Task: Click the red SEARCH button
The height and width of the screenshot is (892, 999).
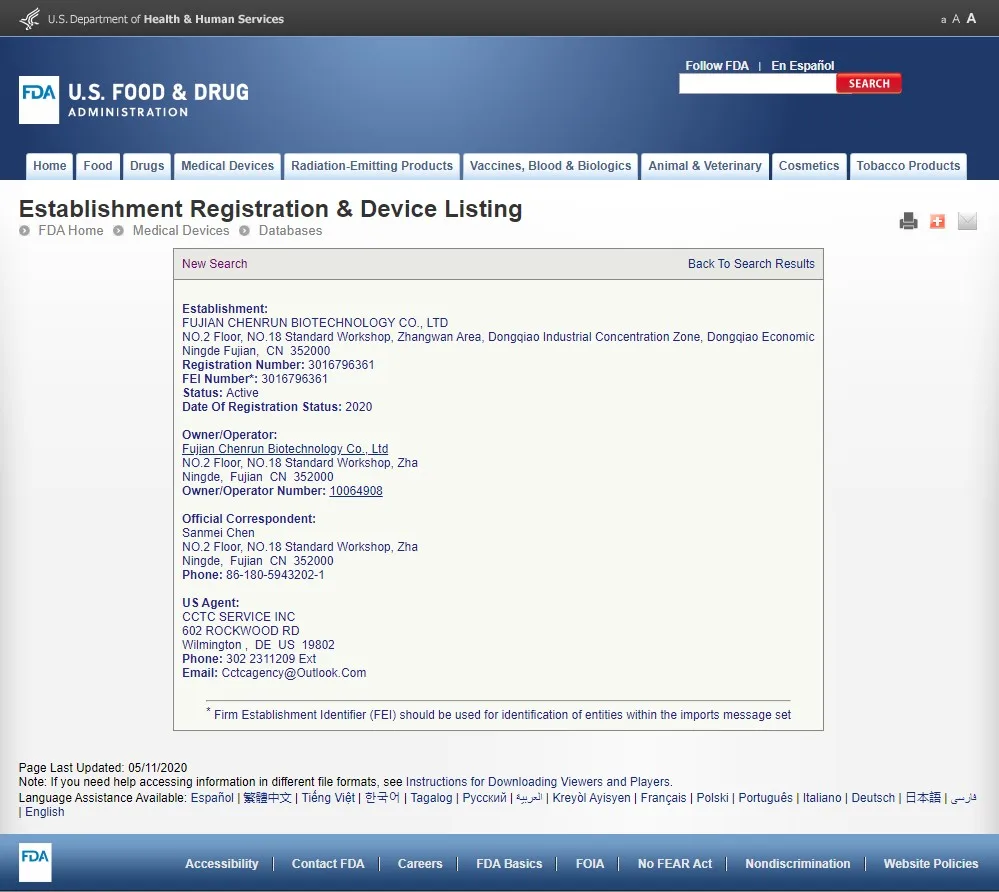Action: pyautogui.click(x=868, y=83)
